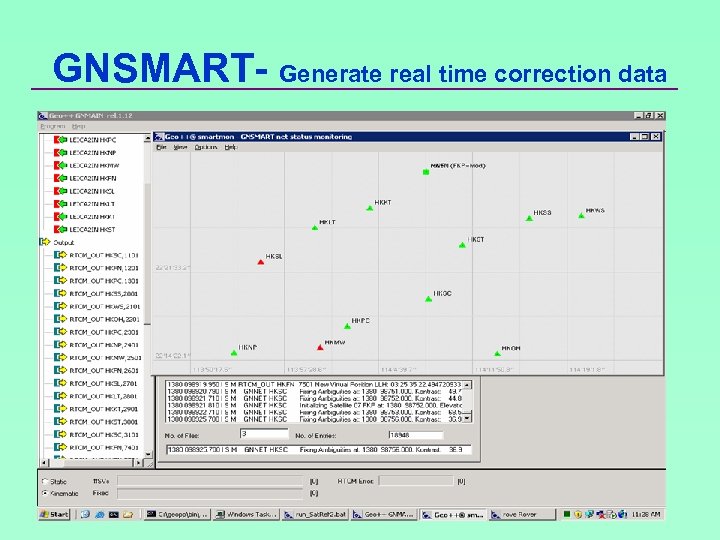Click the tree panel scroll down arrow
The width and height of the screenshot is (720, 540).
(147, 454)
